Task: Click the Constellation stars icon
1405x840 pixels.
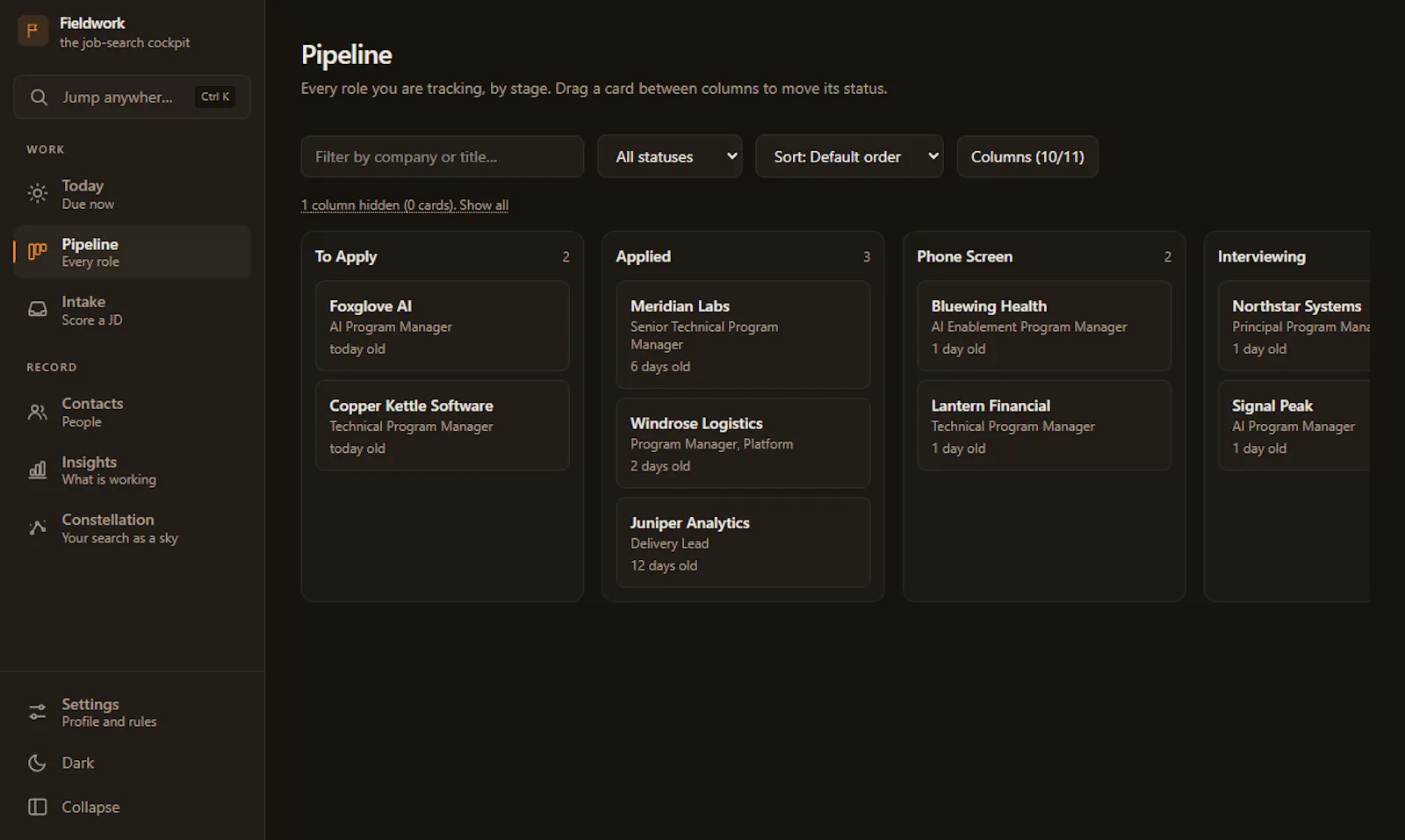Action: (x=37, y=528)
